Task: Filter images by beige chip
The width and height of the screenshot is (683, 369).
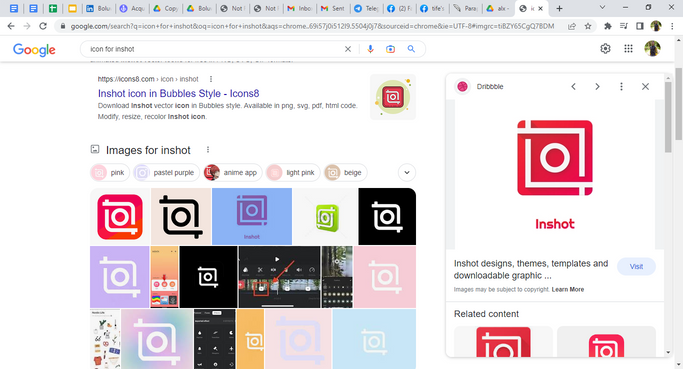Action: coord(345,173)
